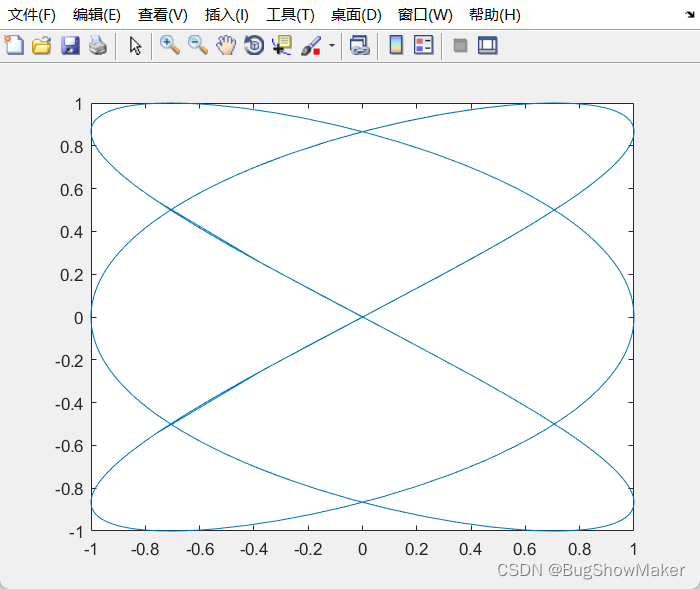Viewport: 700px width, 589px height.
Task: Open the 文件(F) menu
Action: [32, 15]
